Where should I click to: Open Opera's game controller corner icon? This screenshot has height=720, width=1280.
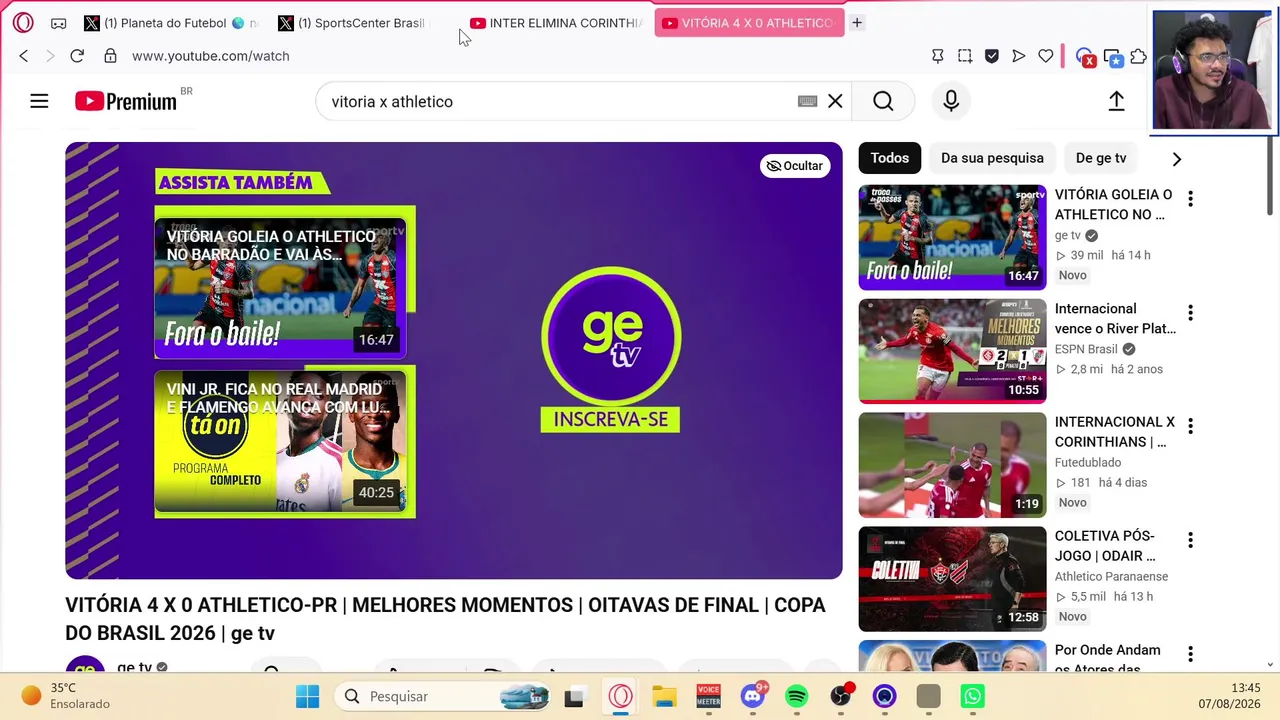click(x=59, y=23)
